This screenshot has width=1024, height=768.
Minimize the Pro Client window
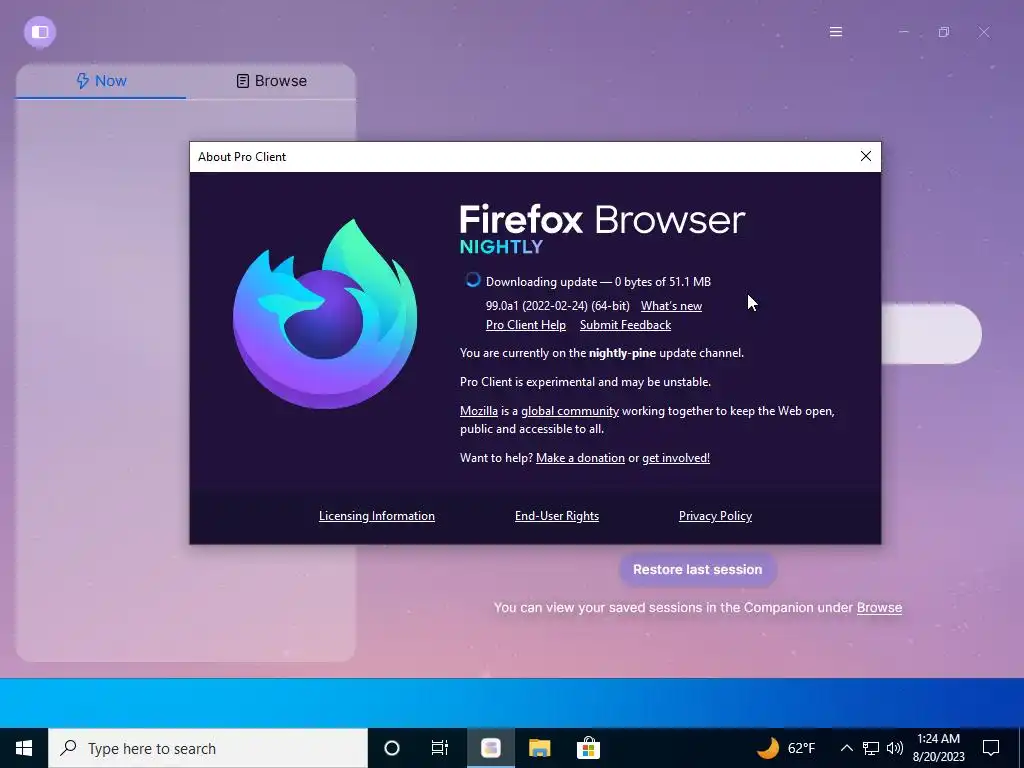(x=904, y=32)
